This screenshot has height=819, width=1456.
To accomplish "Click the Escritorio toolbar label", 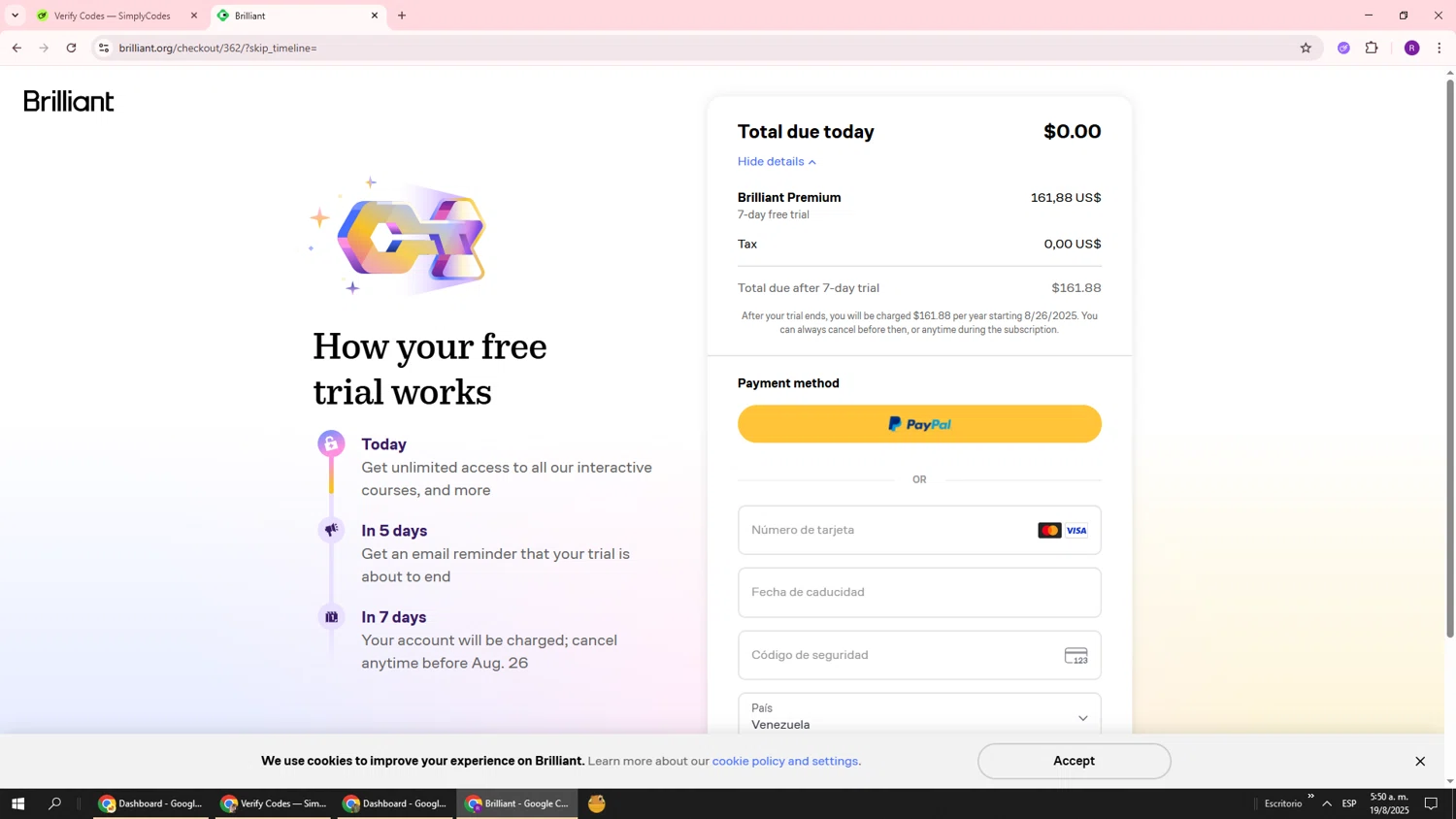I will [x=1282, y=803].
